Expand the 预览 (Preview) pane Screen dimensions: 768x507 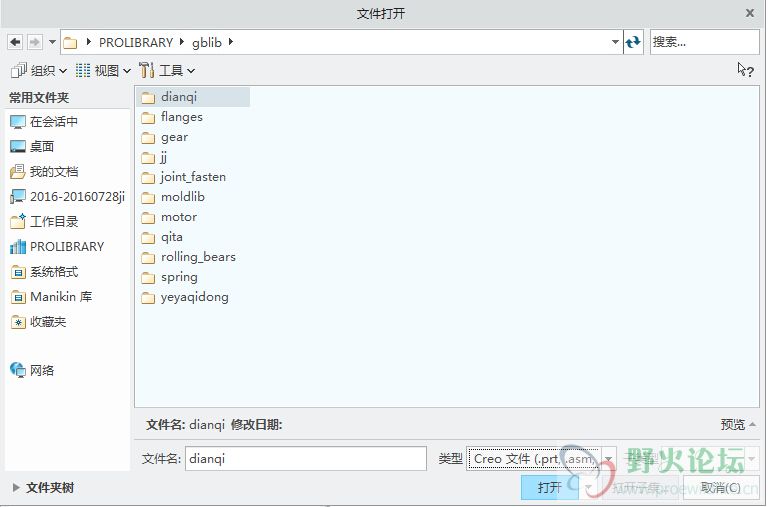738,424
